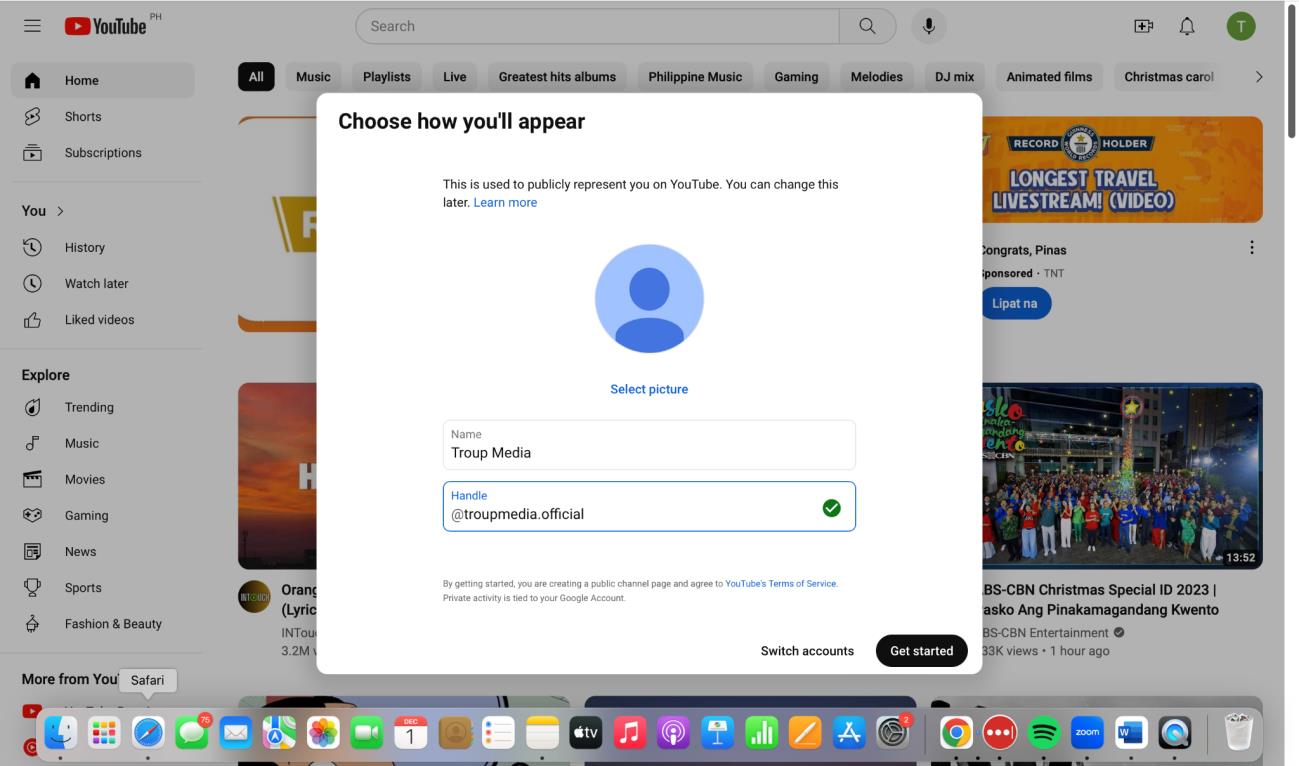Open Spotify from the dock
The height and width of the screenshot is (766, 1299).
coord(1043,733)
